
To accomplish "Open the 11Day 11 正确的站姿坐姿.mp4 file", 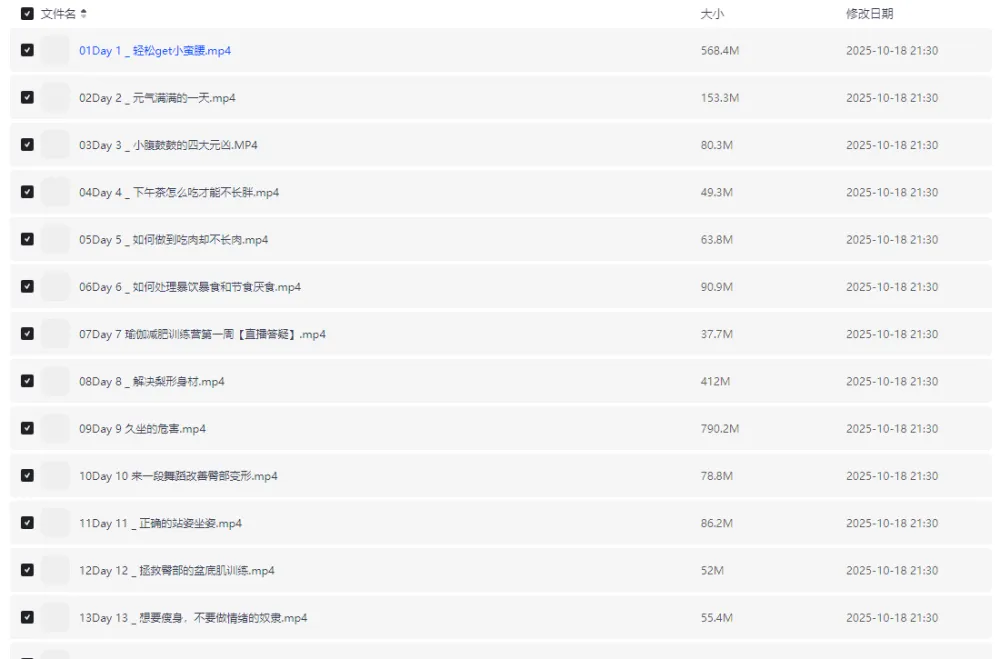I will (160, 524).
